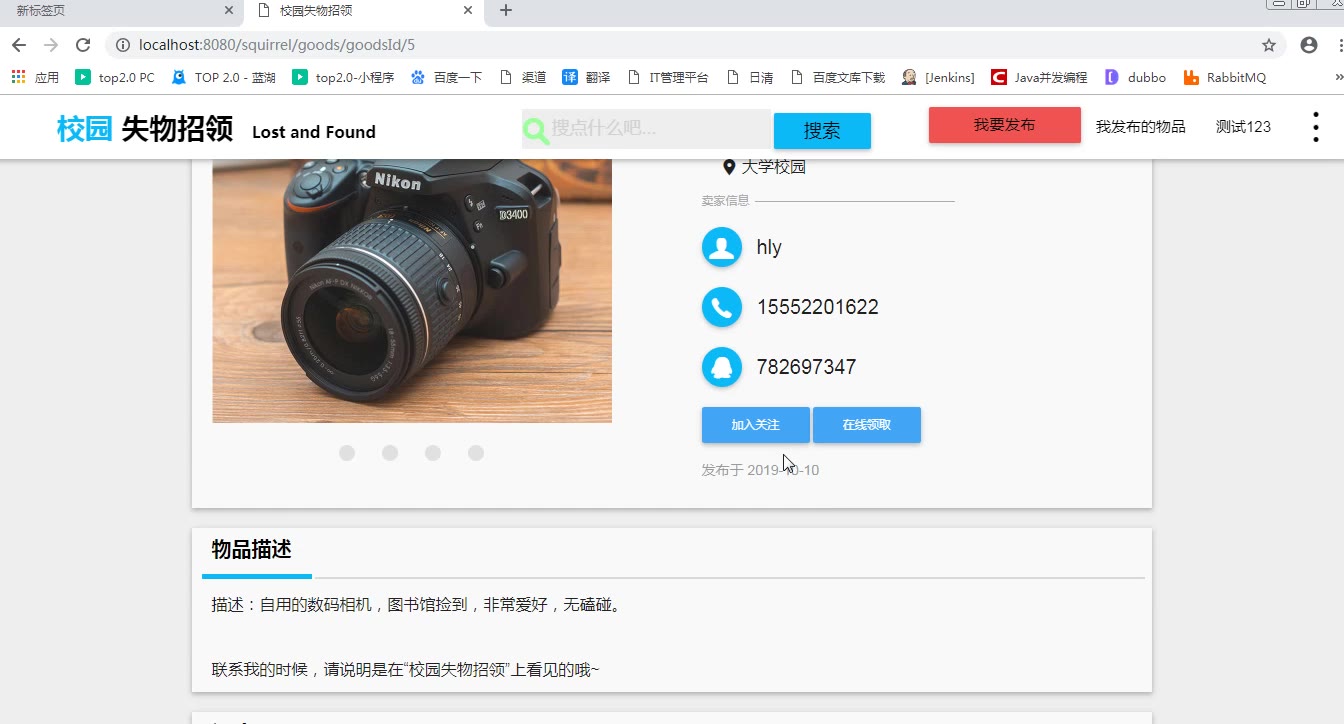This screenshot has width=1344, height=724.
Task: Open 我发布的物品 menu item
Action: coord(1140,127)
